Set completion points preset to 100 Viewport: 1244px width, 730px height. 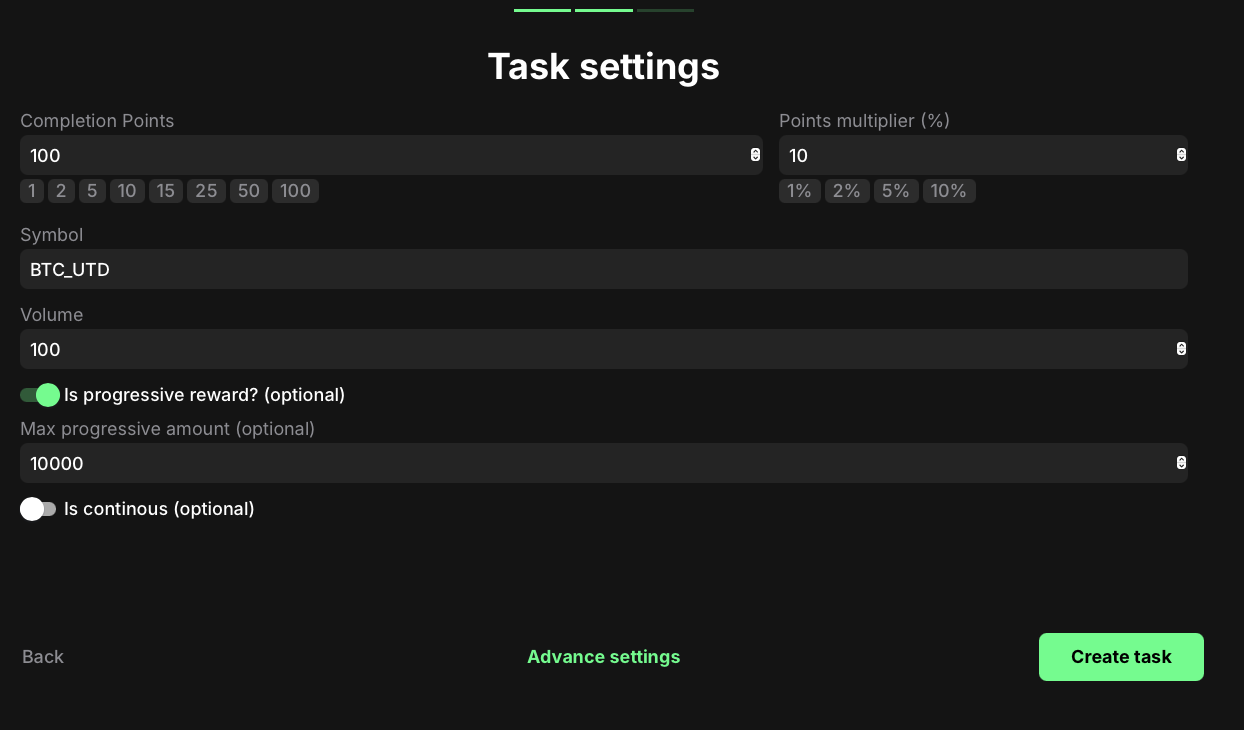pyautogui.click(x=295, y=191)
